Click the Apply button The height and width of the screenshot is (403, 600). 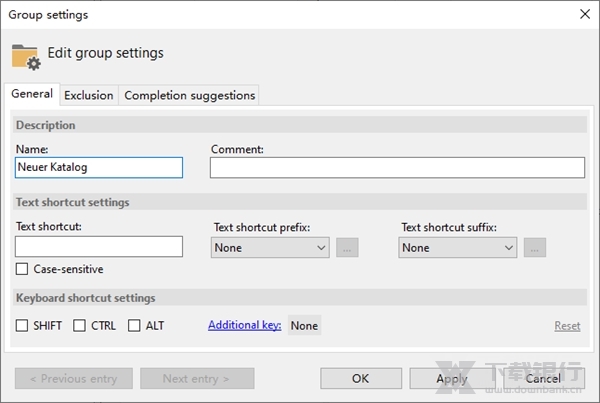pos(451,379)
